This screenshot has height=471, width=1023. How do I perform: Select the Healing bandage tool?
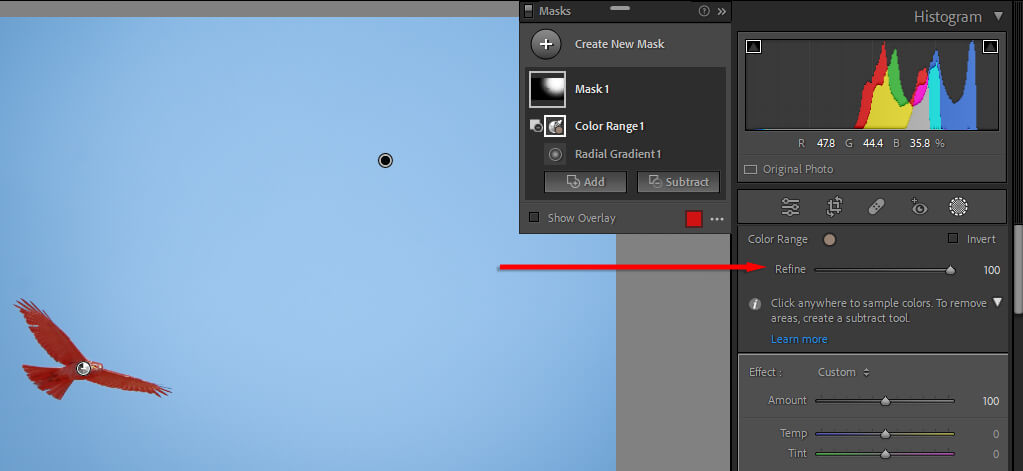click(x=875, y=207)
